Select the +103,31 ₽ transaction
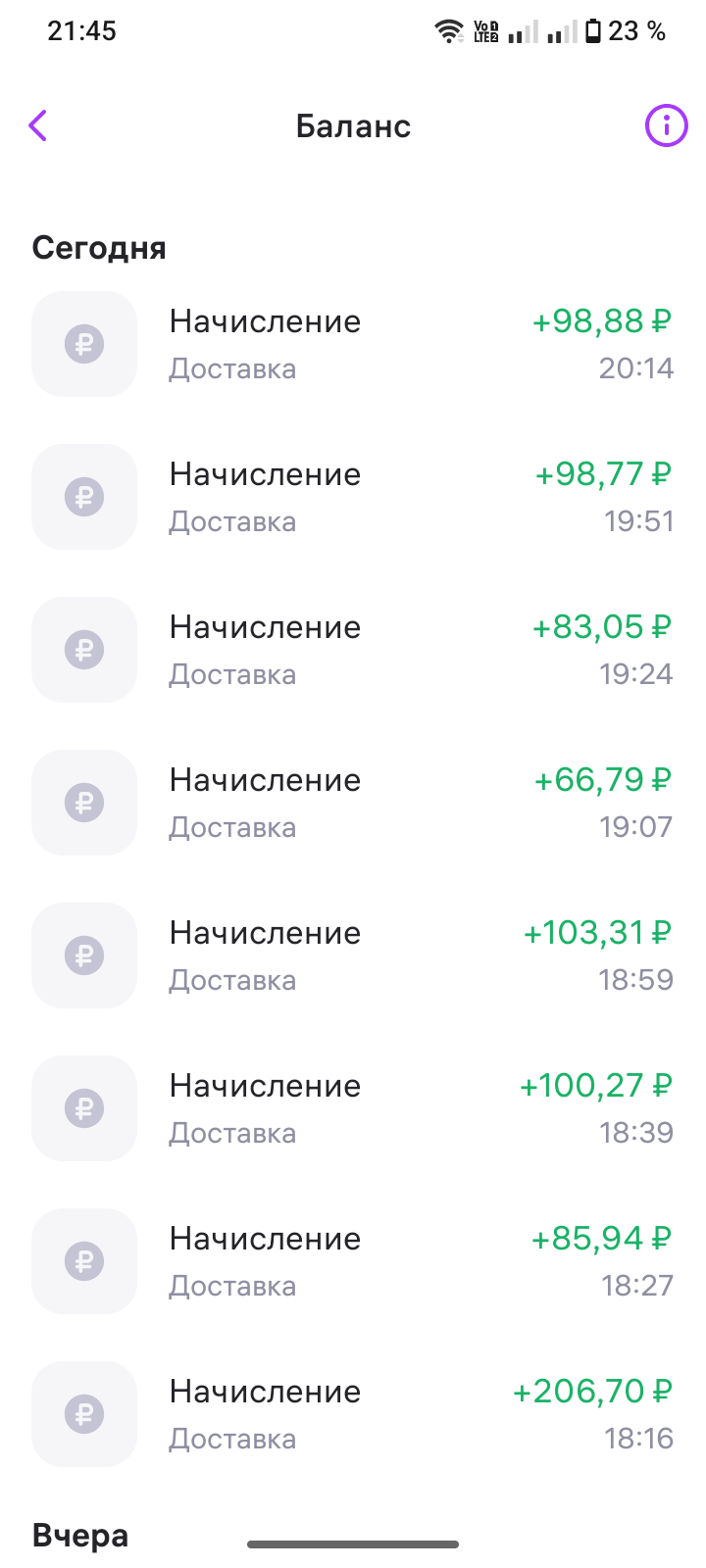 (x=353, y=955)
